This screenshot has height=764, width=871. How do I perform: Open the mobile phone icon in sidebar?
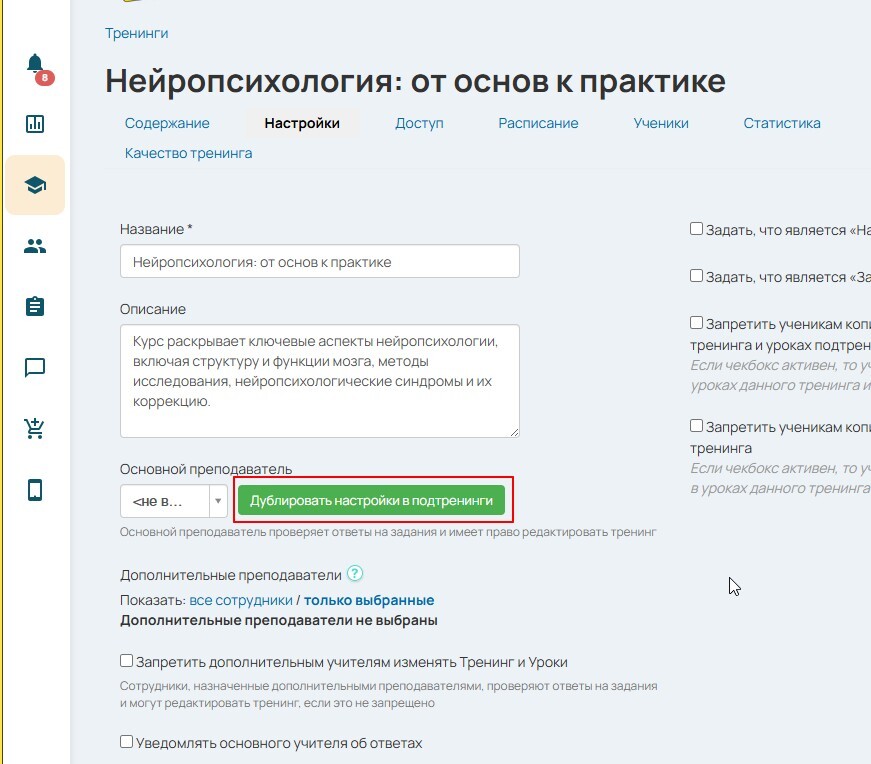(x=35, y=490)
